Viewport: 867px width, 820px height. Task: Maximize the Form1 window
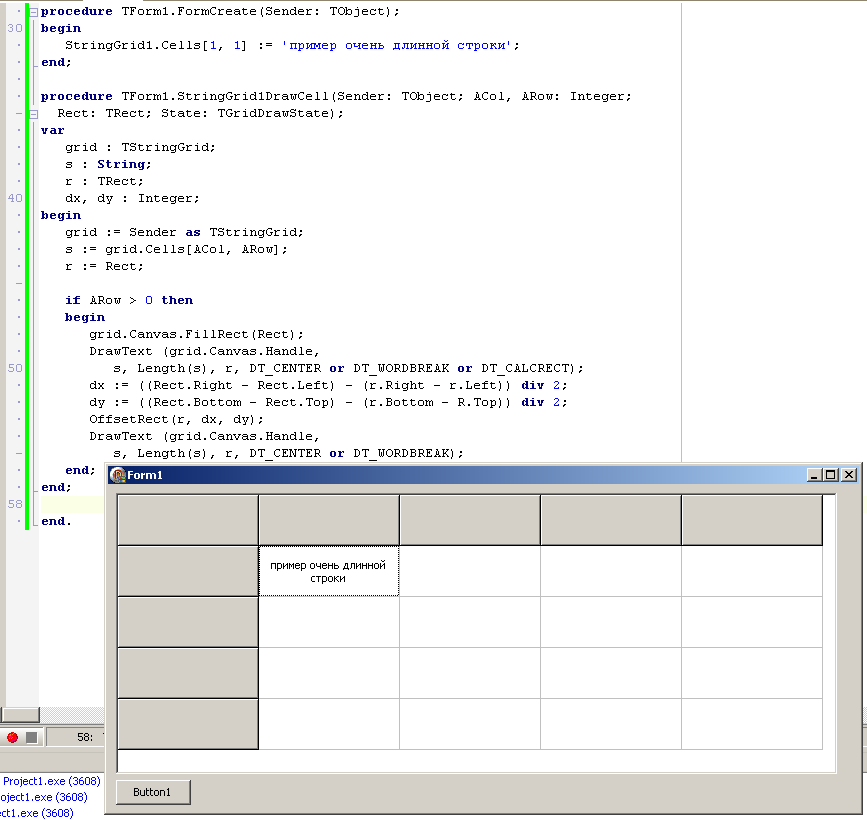(831, 475)
